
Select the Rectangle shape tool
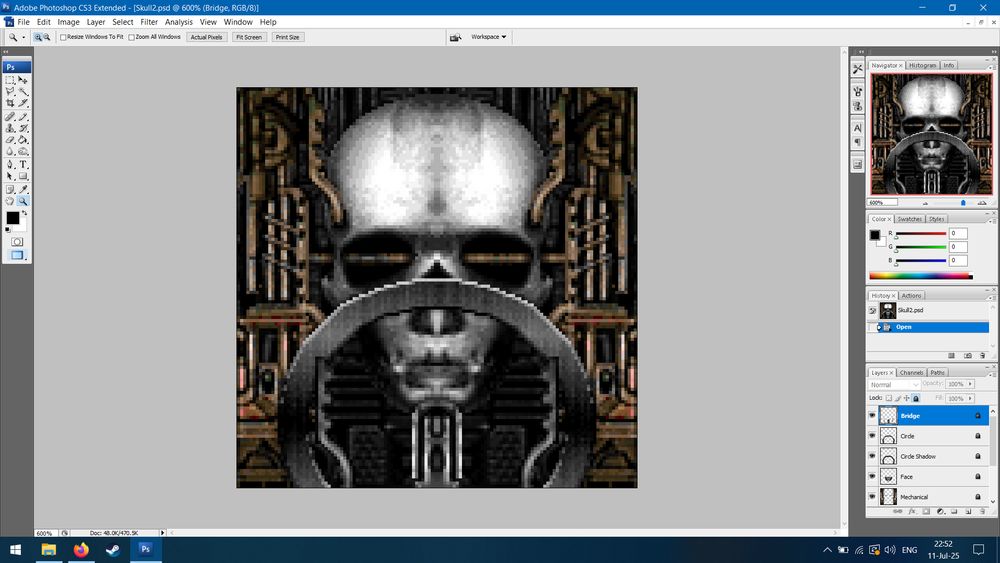23,176
